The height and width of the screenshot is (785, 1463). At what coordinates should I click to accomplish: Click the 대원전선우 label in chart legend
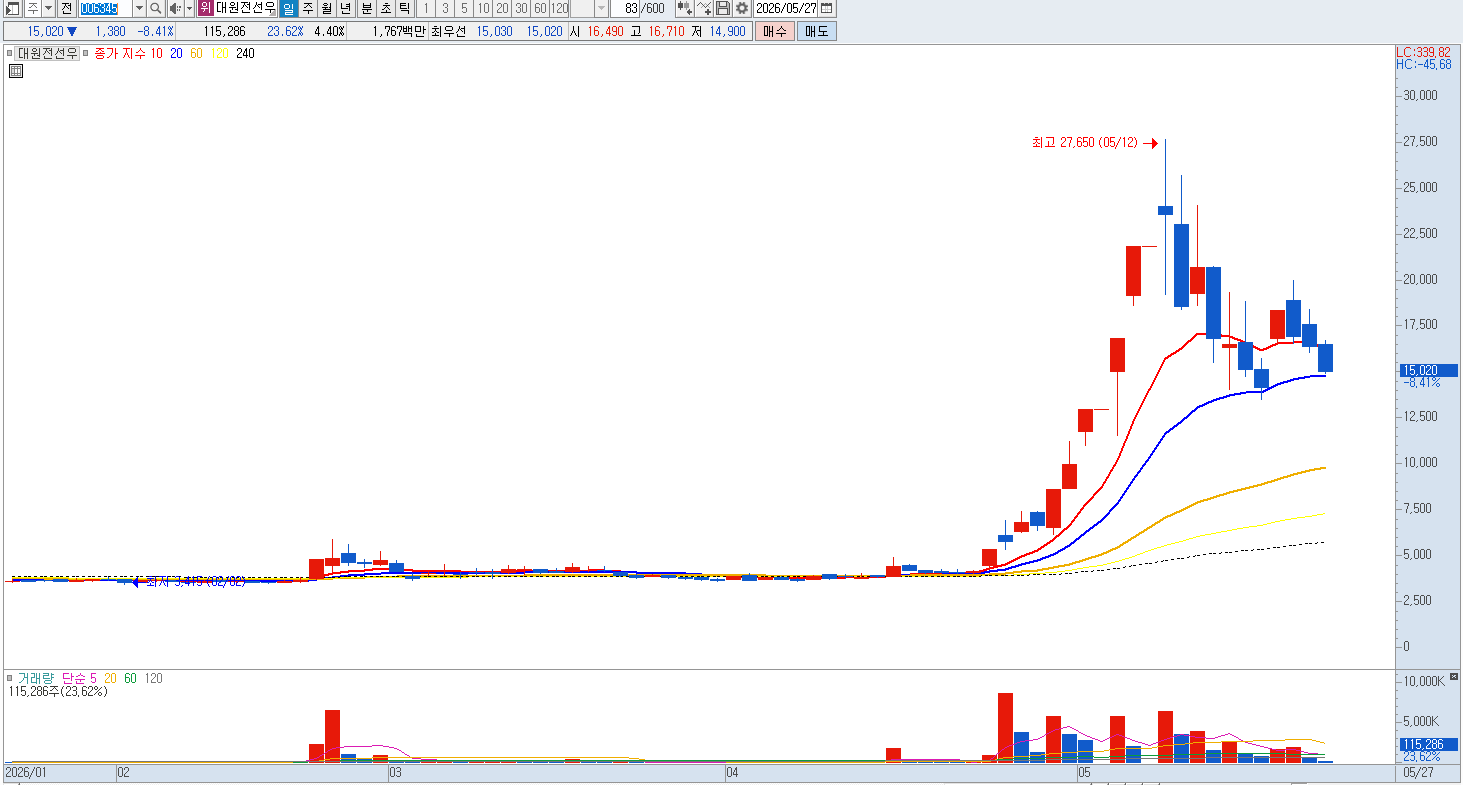48,54
